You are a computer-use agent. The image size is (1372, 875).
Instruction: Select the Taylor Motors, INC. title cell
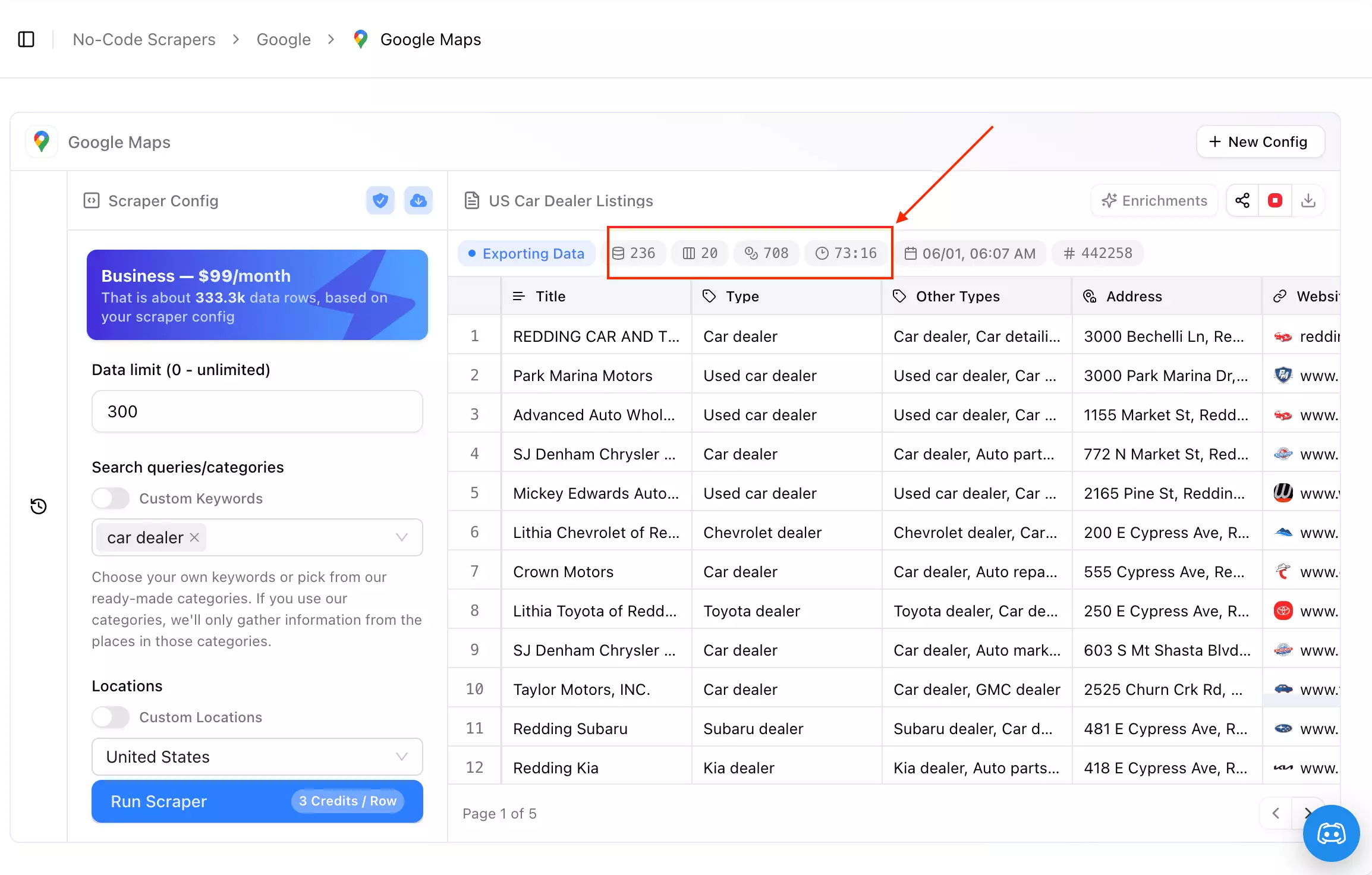[596, 689]
